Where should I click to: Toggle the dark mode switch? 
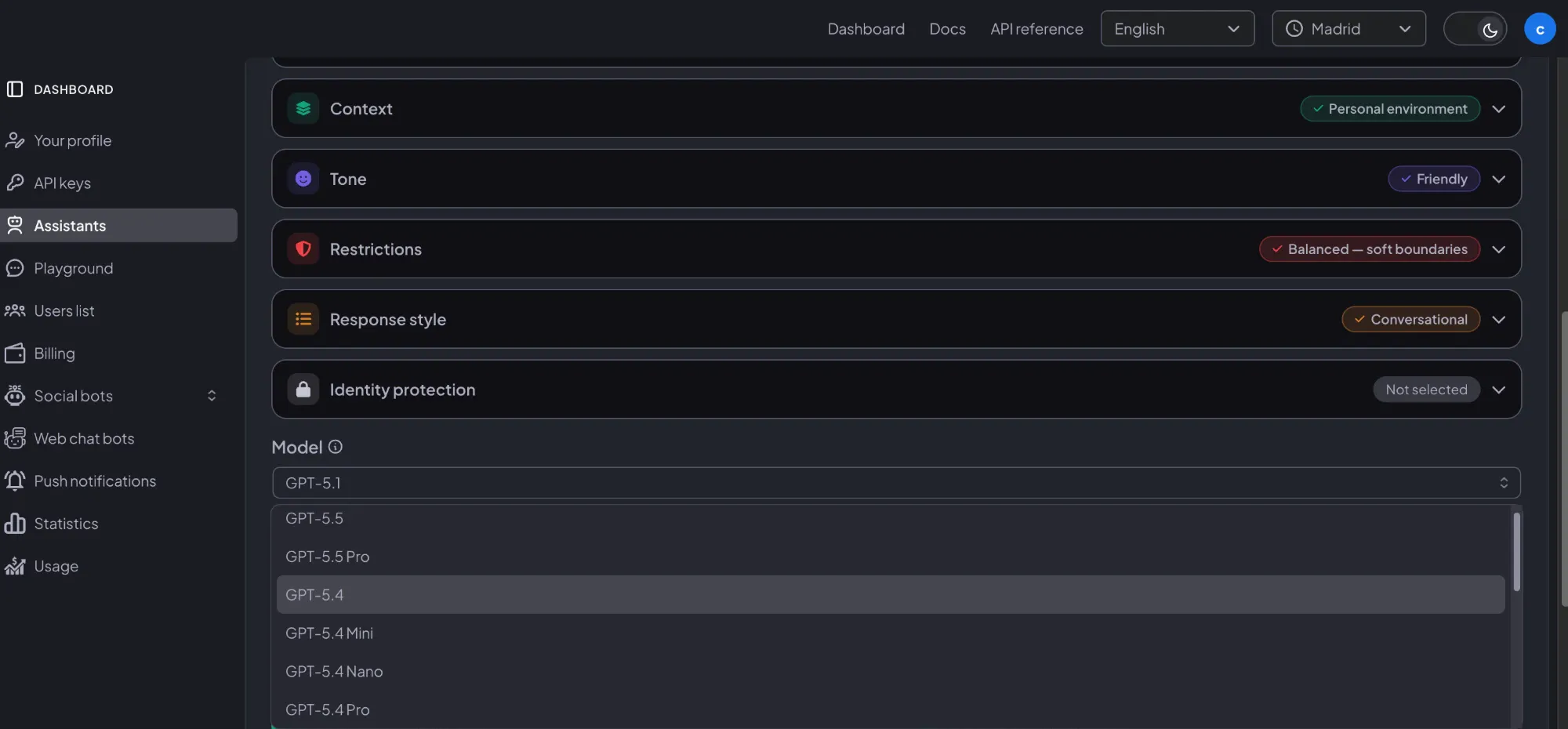pyautogui.click(x=1475, y=29)
